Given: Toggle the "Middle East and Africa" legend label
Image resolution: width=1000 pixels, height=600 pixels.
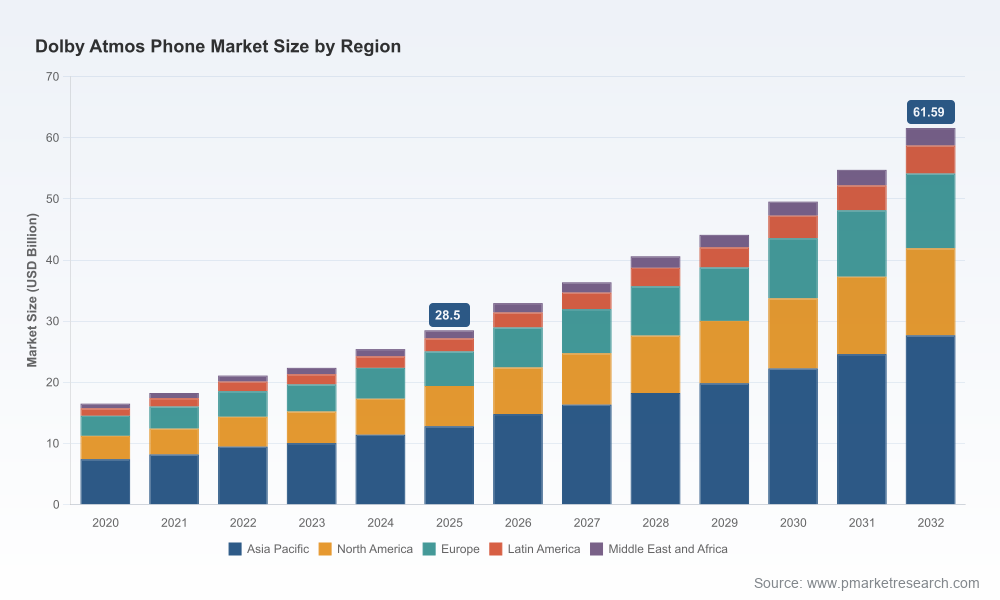Looking at the screenshot, I should pyautogui.click(x=668, y=549).
